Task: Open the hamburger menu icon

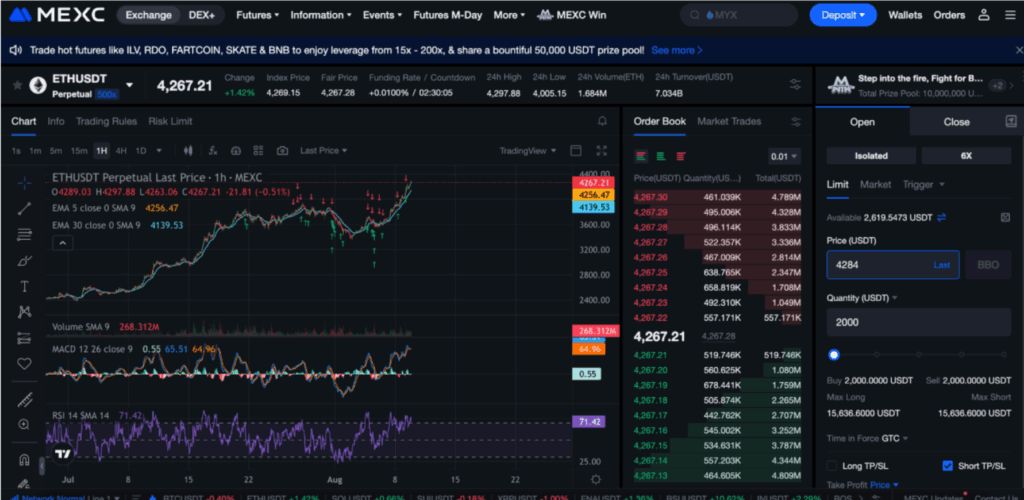Action: (x=1010, y=15)
